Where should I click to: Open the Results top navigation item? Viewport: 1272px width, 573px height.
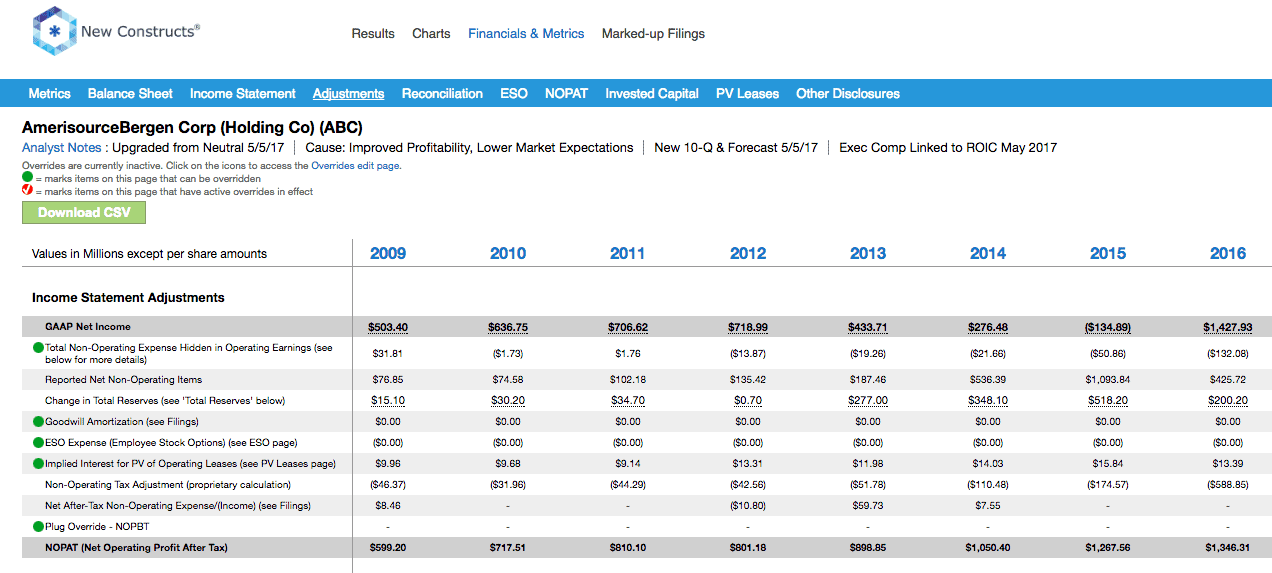click(x=373, y=34)
